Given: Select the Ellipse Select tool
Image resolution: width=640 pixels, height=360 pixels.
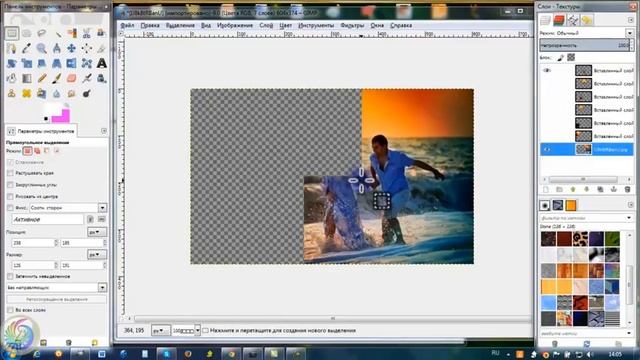Looking at the screenshot, I should point(27,33).
